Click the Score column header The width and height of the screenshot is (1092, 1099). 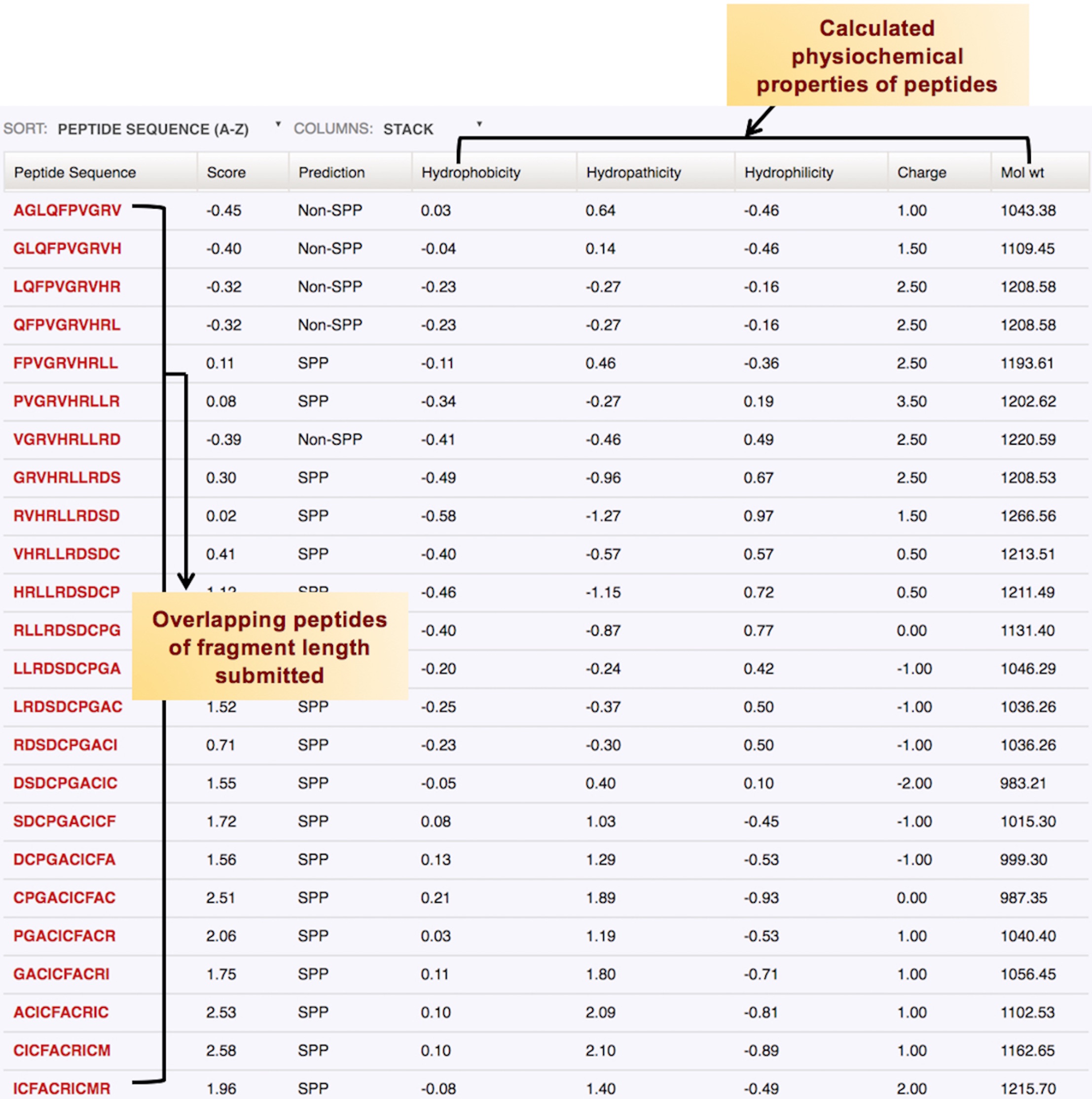tap(226, 173)
